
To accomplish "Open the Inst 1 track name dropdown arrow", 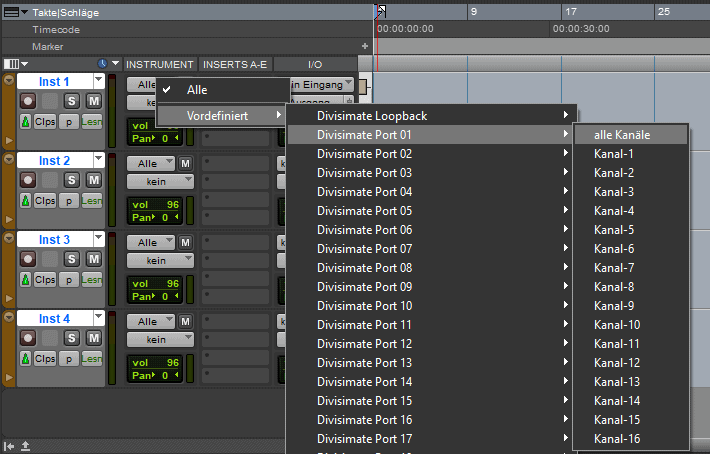I will click(x=99, y=81).
